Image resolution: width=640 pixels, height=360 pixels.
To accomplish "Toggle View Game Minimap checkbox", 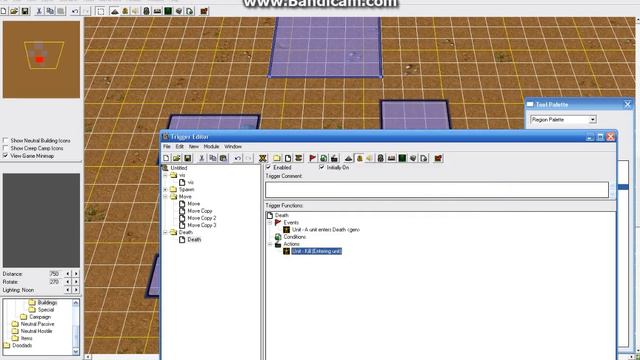I will click(x=5, y=156).
